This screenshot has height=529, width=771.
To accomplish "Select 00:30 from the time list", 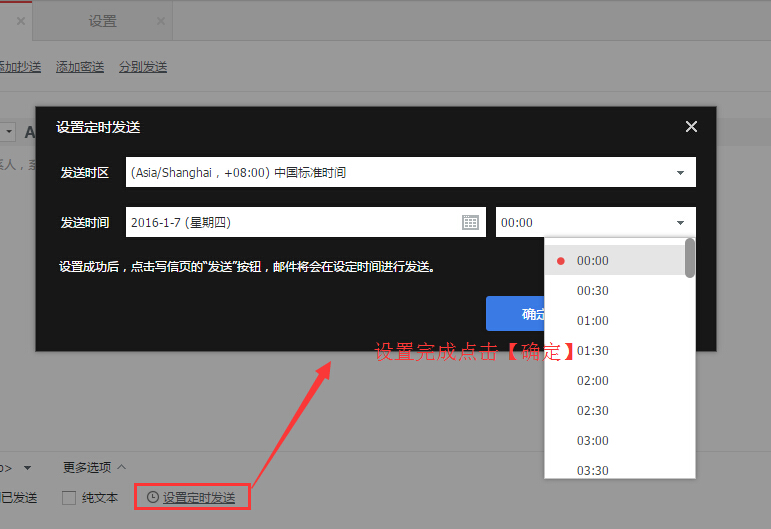I will tap(592, 291).
